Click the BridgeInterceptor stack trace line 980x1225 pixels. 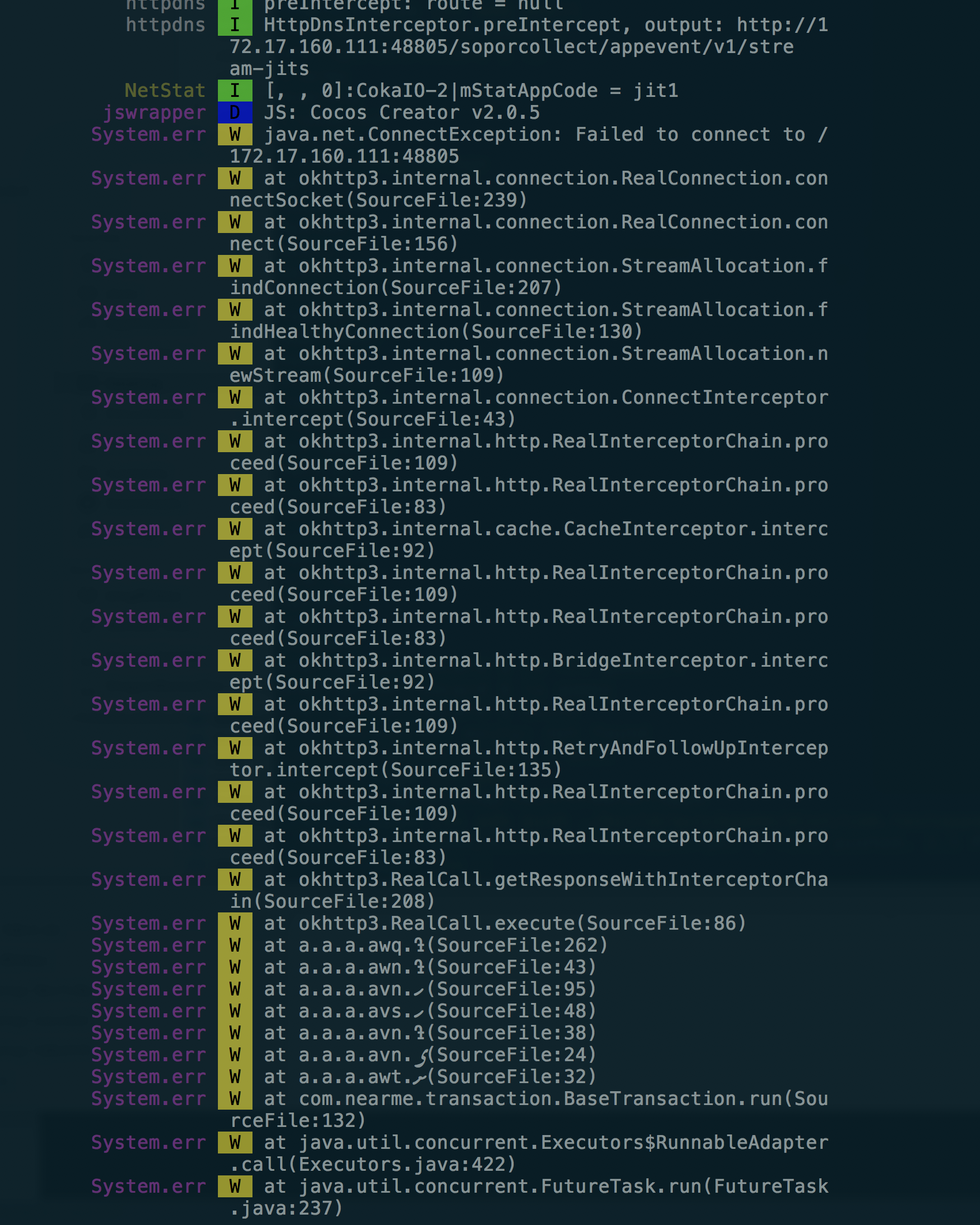(545, 660)
